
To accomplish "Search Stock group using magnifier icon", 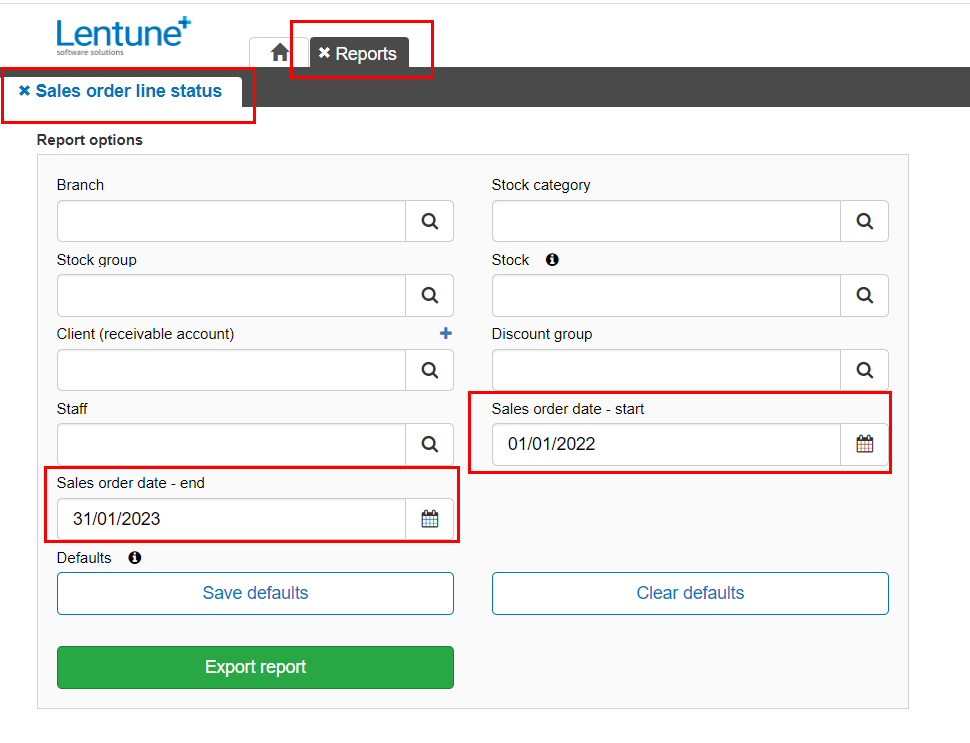I will (x=429, y=295).
